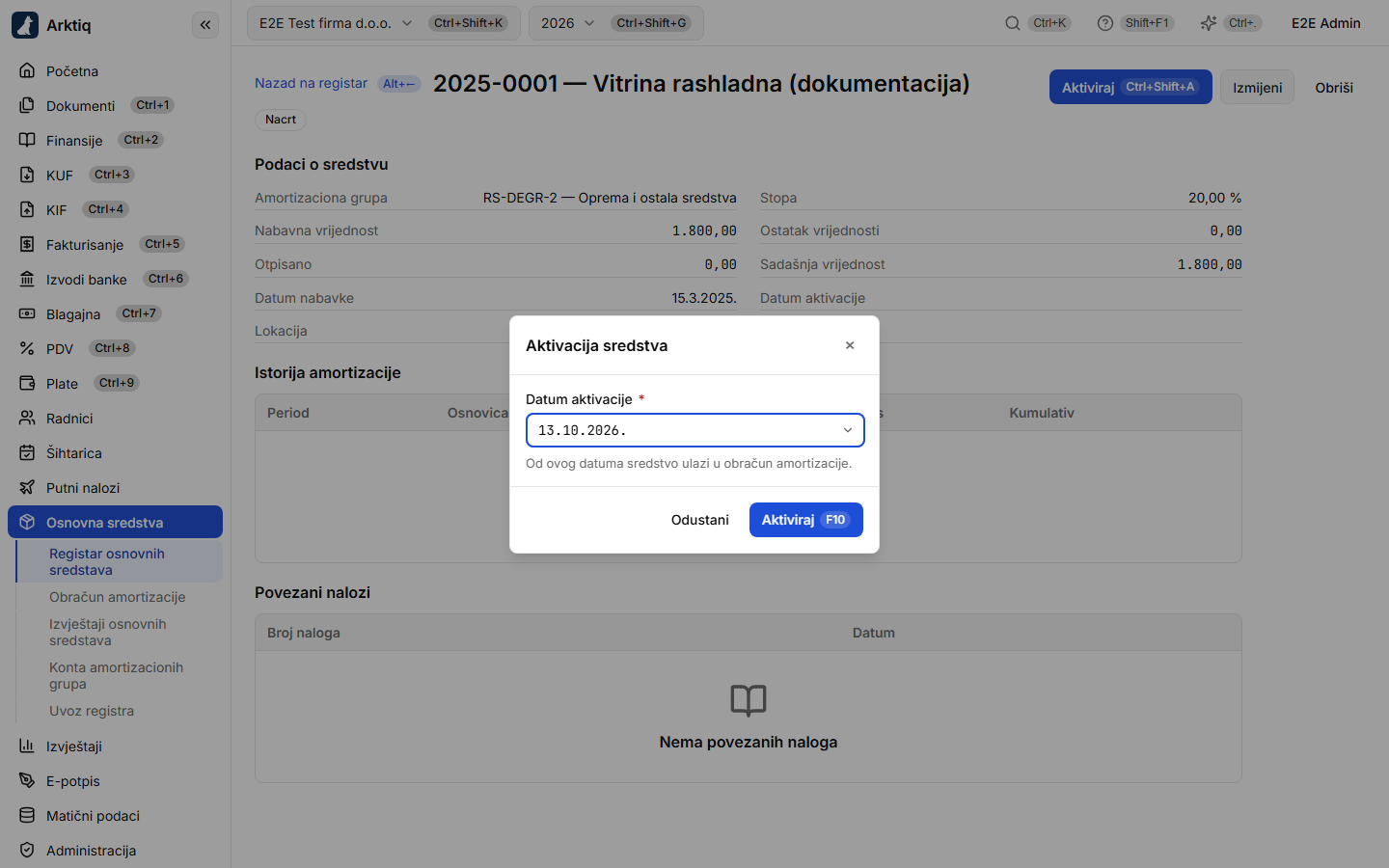Click Odustani to cancel activation
1389x868 pixels.
[x=700, y=520]
